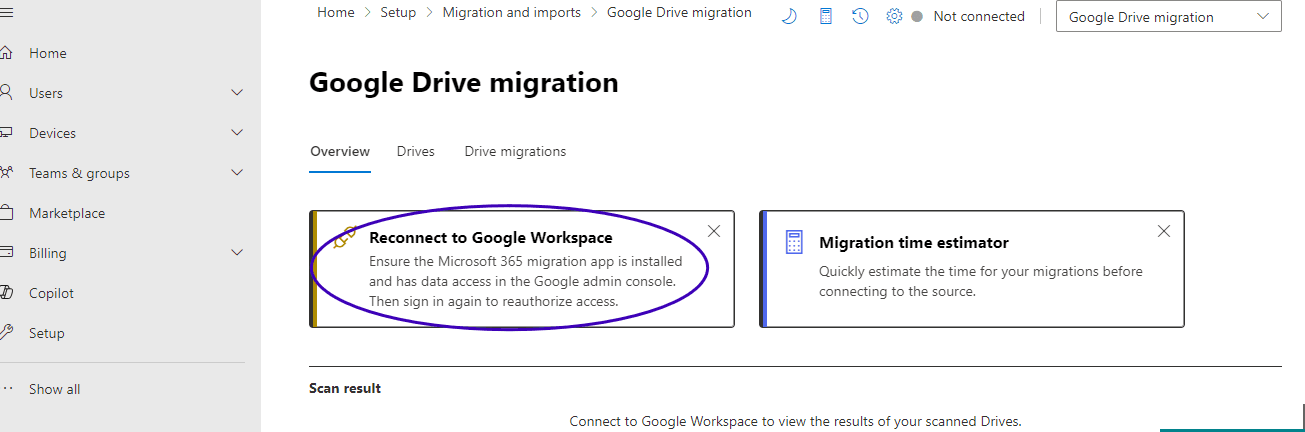Open the history clock icon

tap(860, 16)
